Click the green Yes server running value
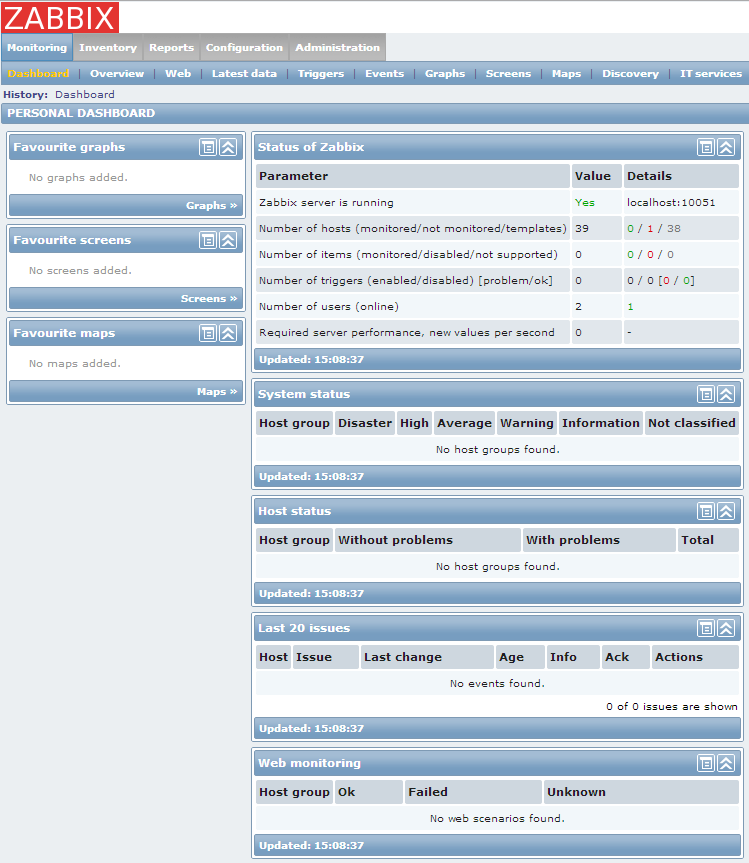The height and width of the screenshot is (863, 749). [x=585, y=203]
